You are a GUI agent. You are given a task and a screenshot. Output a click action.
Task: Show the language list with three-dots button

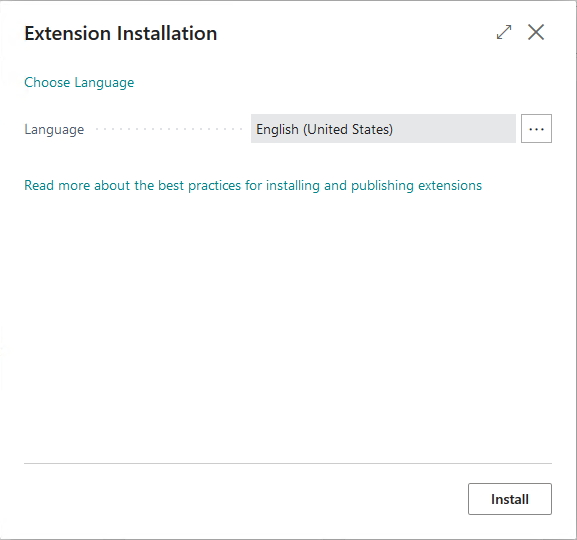point(536,128)
